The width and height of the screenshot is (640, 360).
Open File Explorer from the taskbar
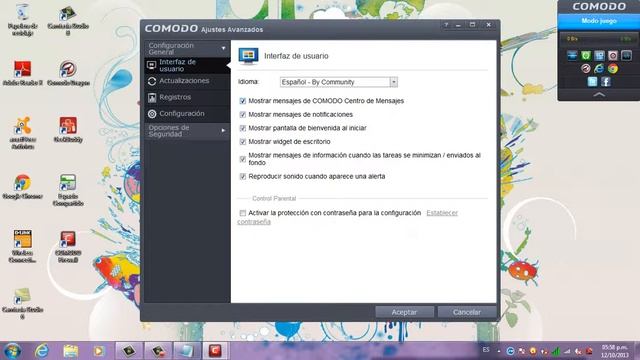point(71,351)
